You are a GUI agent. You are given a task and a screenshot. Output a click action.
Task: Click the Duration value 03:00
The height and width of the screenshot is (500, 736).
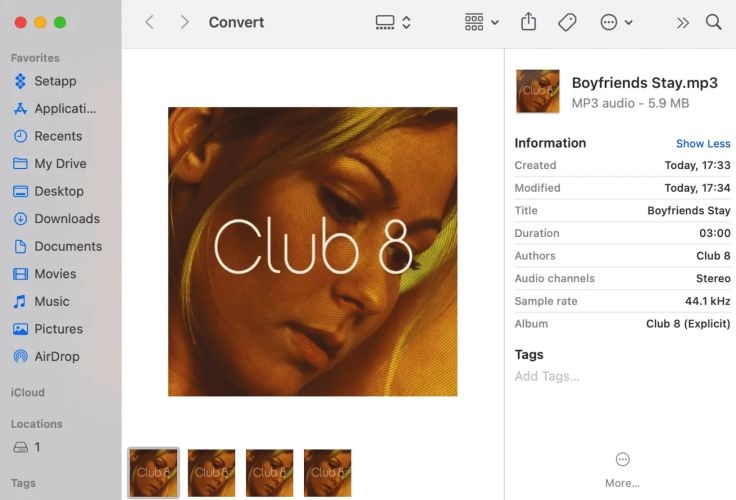coord(715,233)
